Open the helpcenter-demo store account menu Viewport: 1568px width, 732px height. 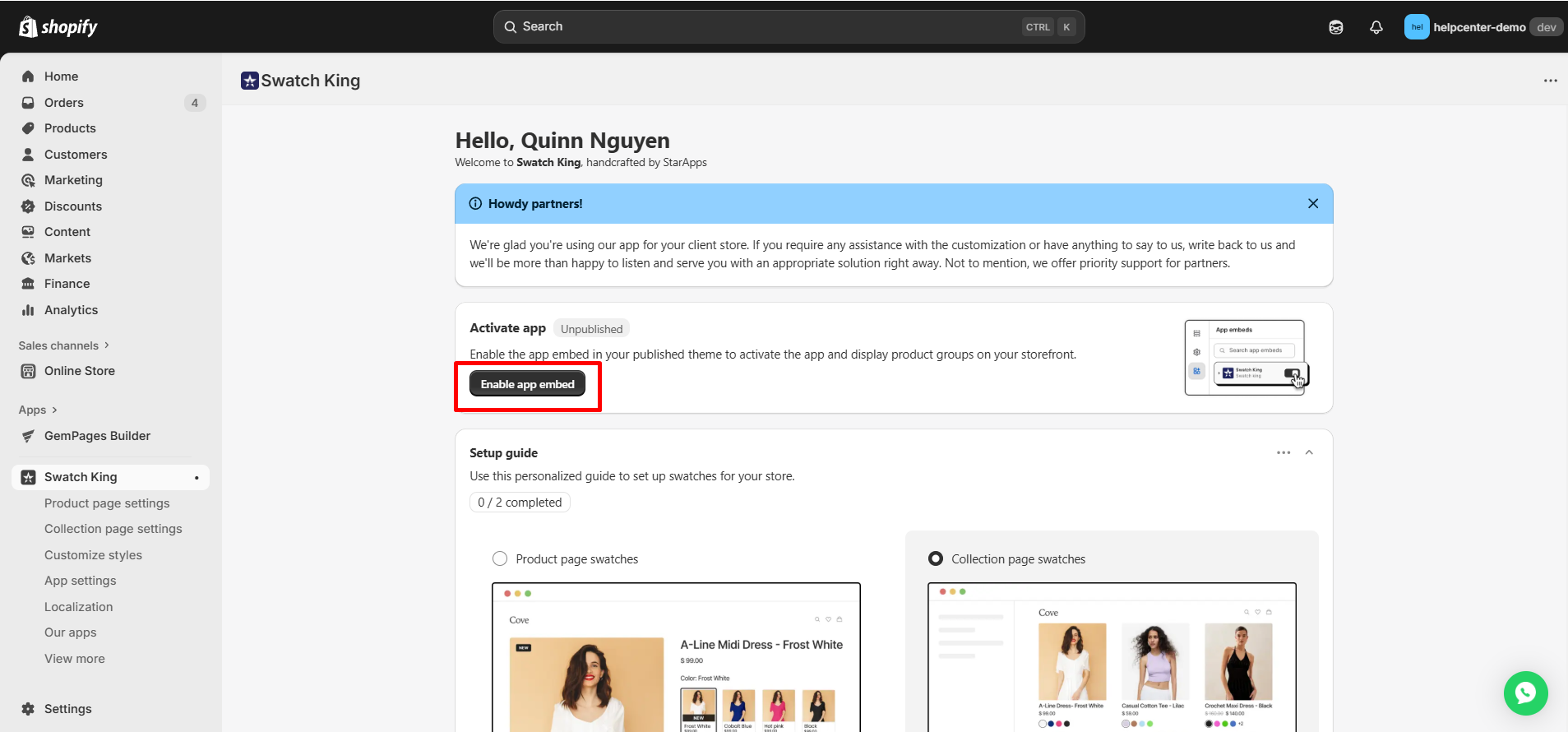1480,27
